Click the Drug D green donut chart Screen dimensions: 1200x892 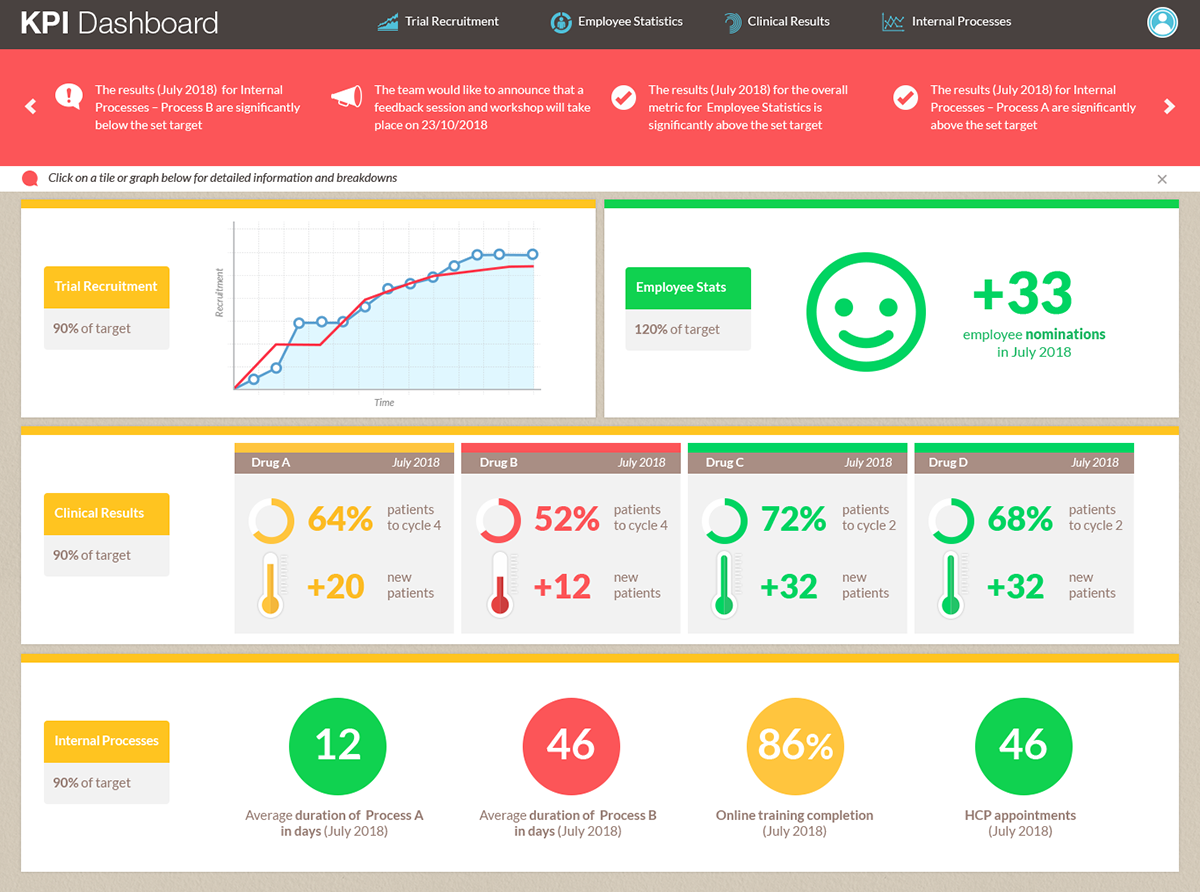(x=951, y=520)
